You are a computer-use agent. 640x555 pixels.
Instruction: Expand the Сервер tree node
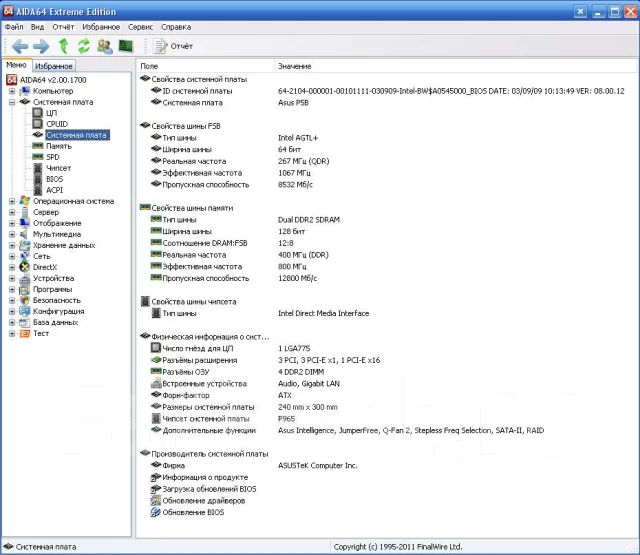12,212
